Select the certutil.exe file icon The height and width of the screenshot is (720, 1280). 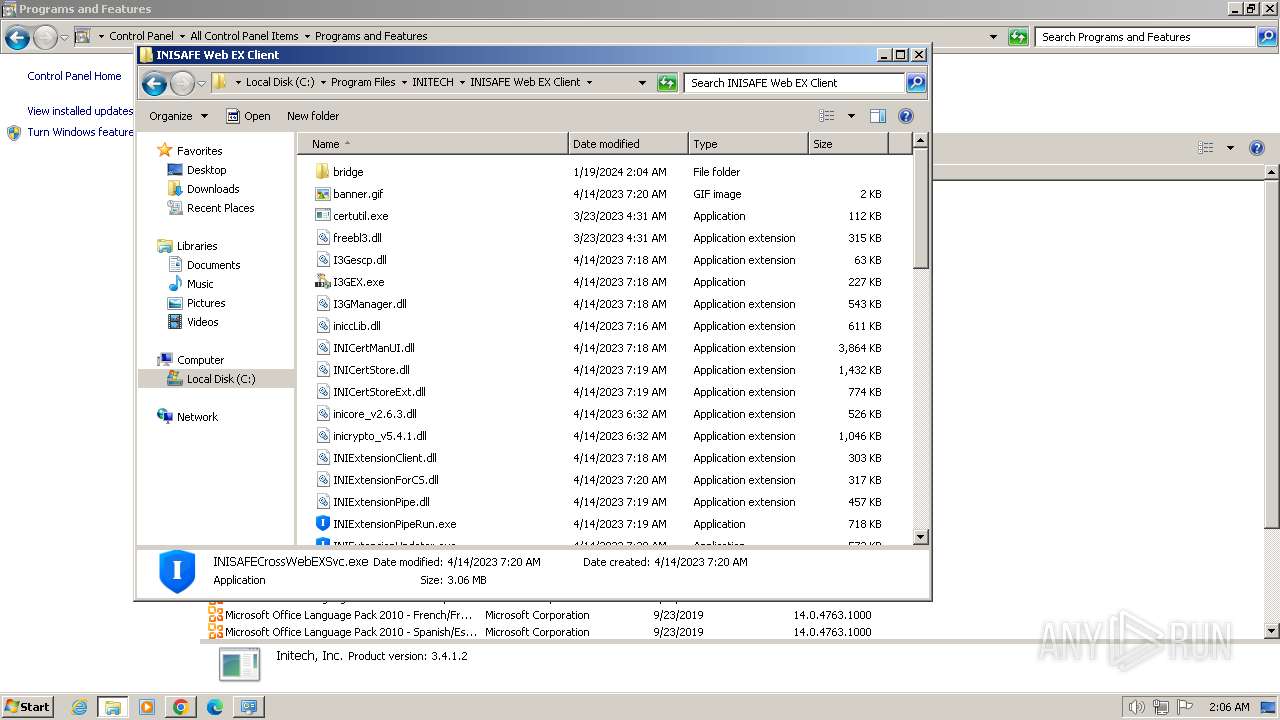[x=322, y=216]
